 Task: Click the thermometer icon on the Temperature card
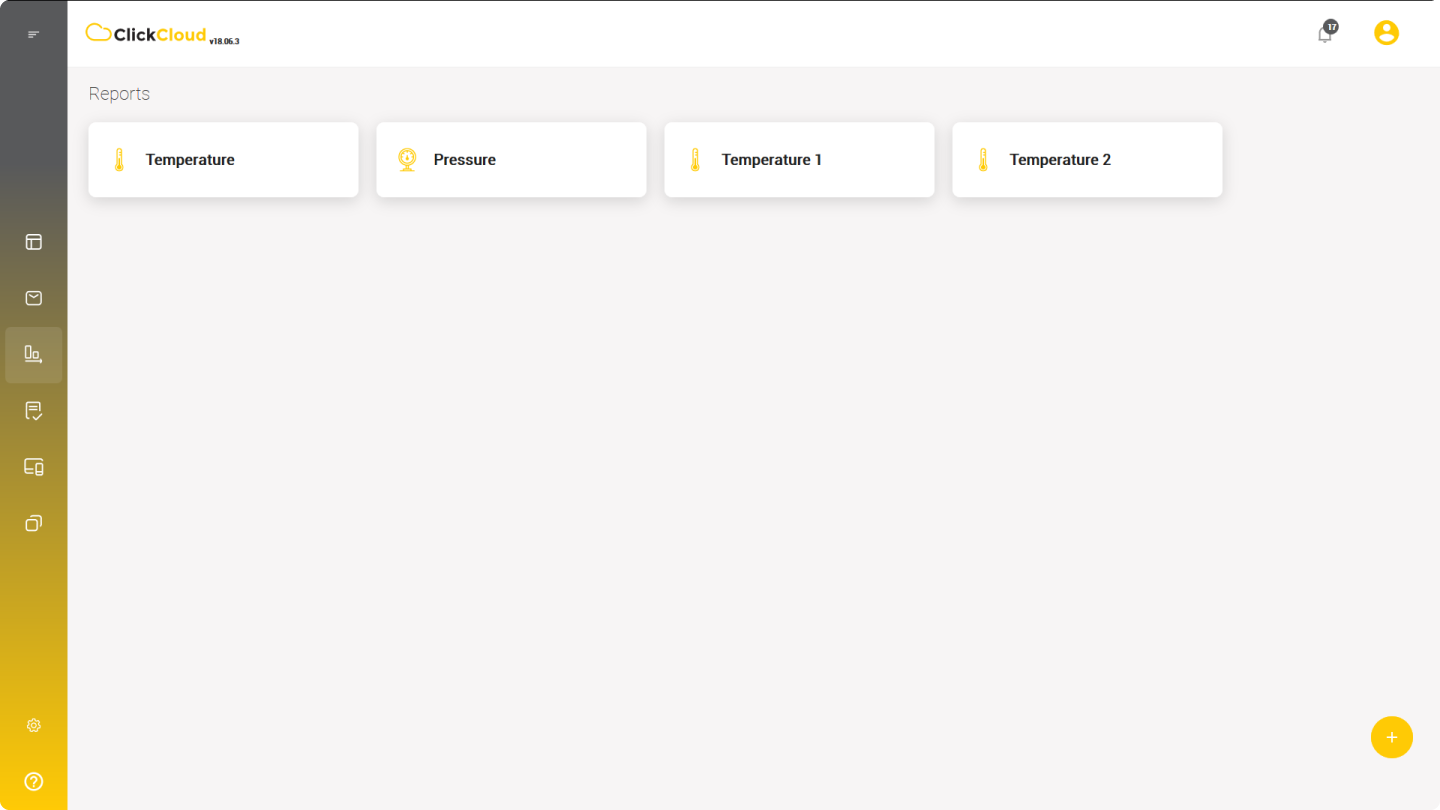pyautogui.click(x=119, y=160)
